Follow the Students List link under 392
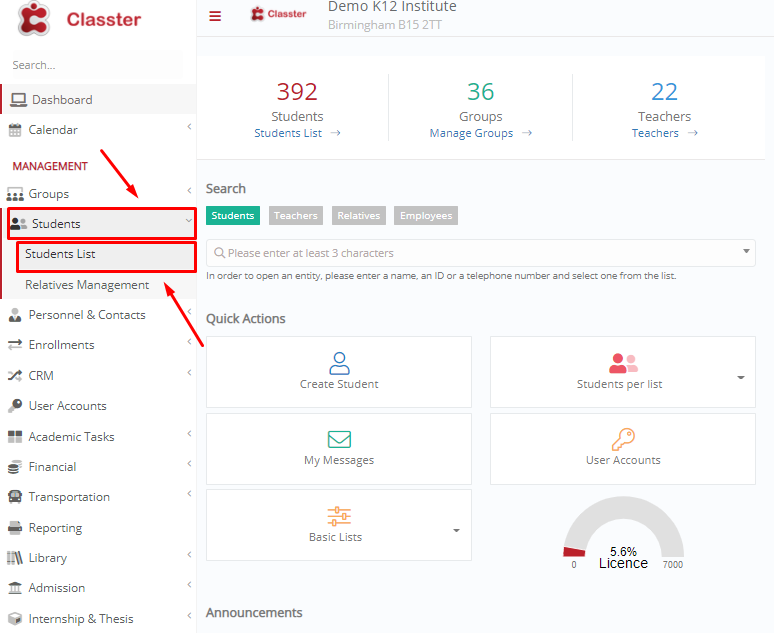774x633 pixels. (x=288, y=133)
